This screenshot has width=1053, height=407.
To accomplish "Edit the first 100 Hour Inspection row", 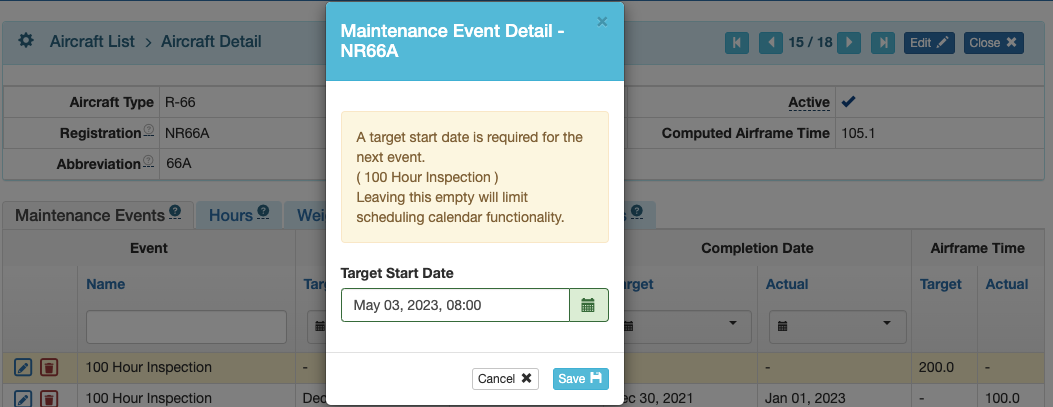I will 23,367.
